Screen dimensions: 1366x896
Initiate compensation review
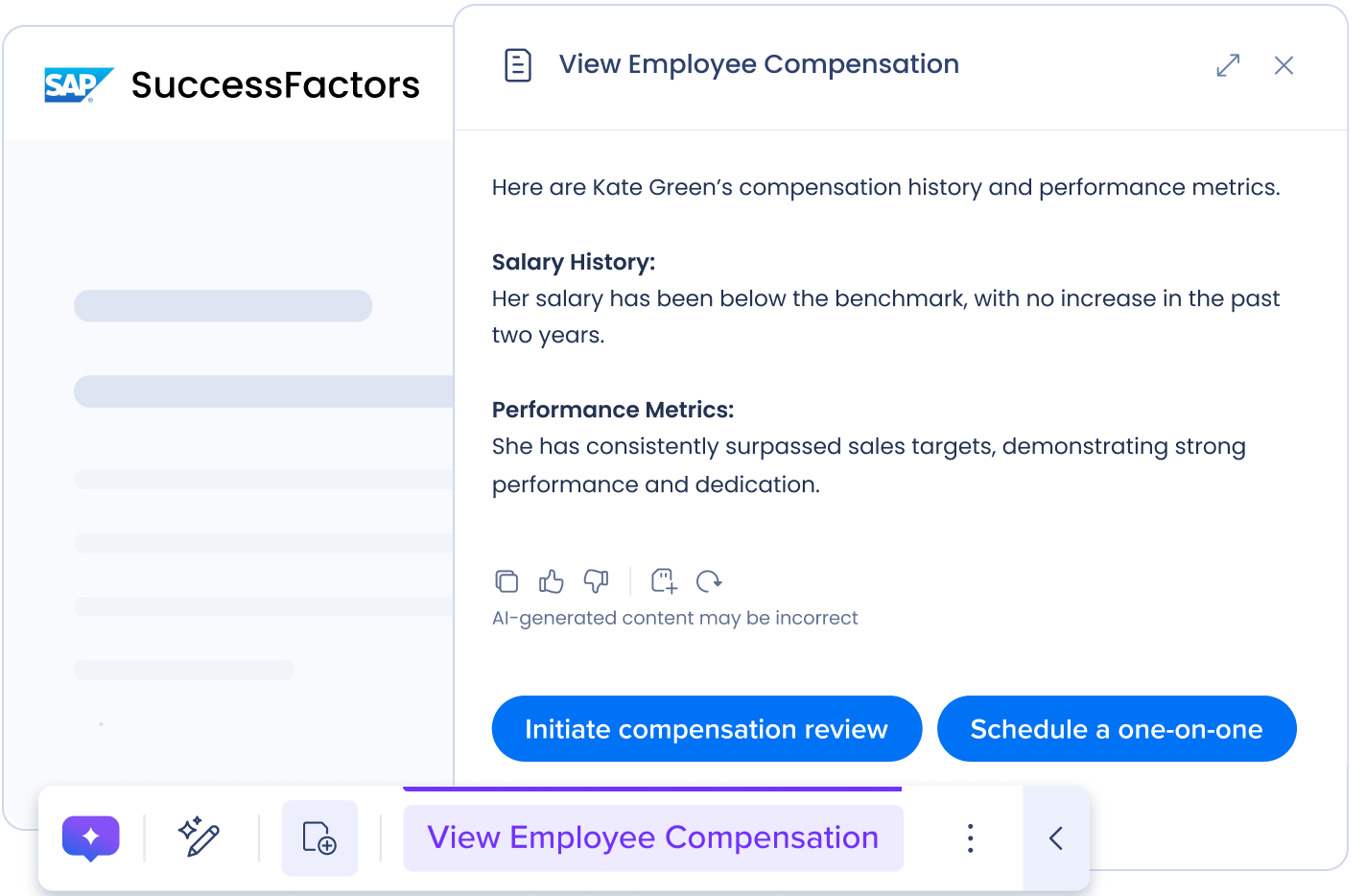706,729
